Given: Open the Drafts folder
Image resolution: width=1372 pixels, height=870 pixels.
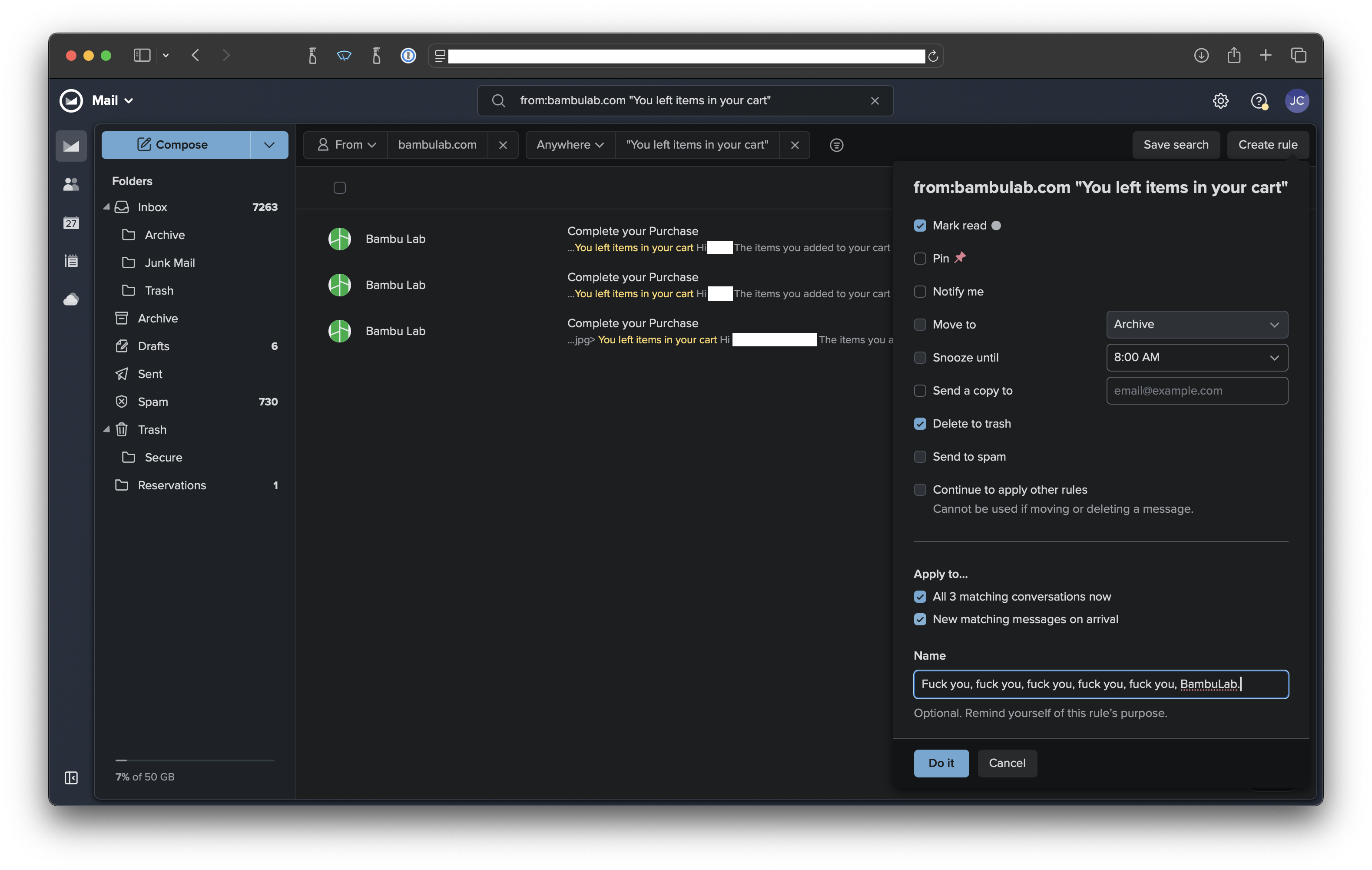Looking at the screenshot, I should [195, 346].
